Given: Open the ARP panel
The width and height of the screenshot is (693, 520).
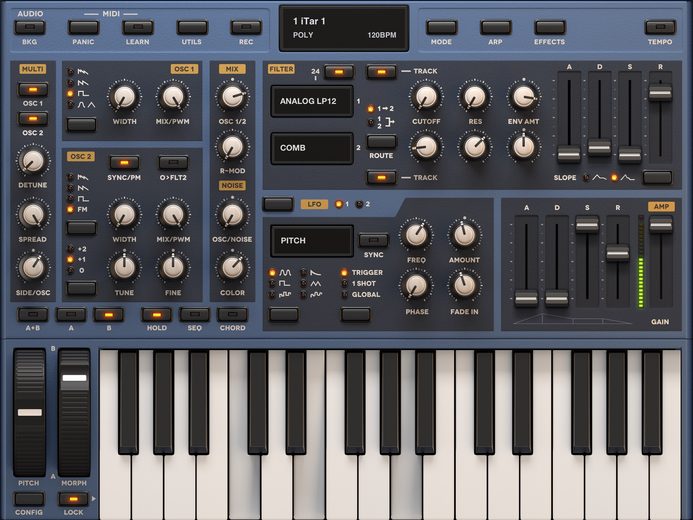Looking at the screenshot, I should click(x=495, y=27).
